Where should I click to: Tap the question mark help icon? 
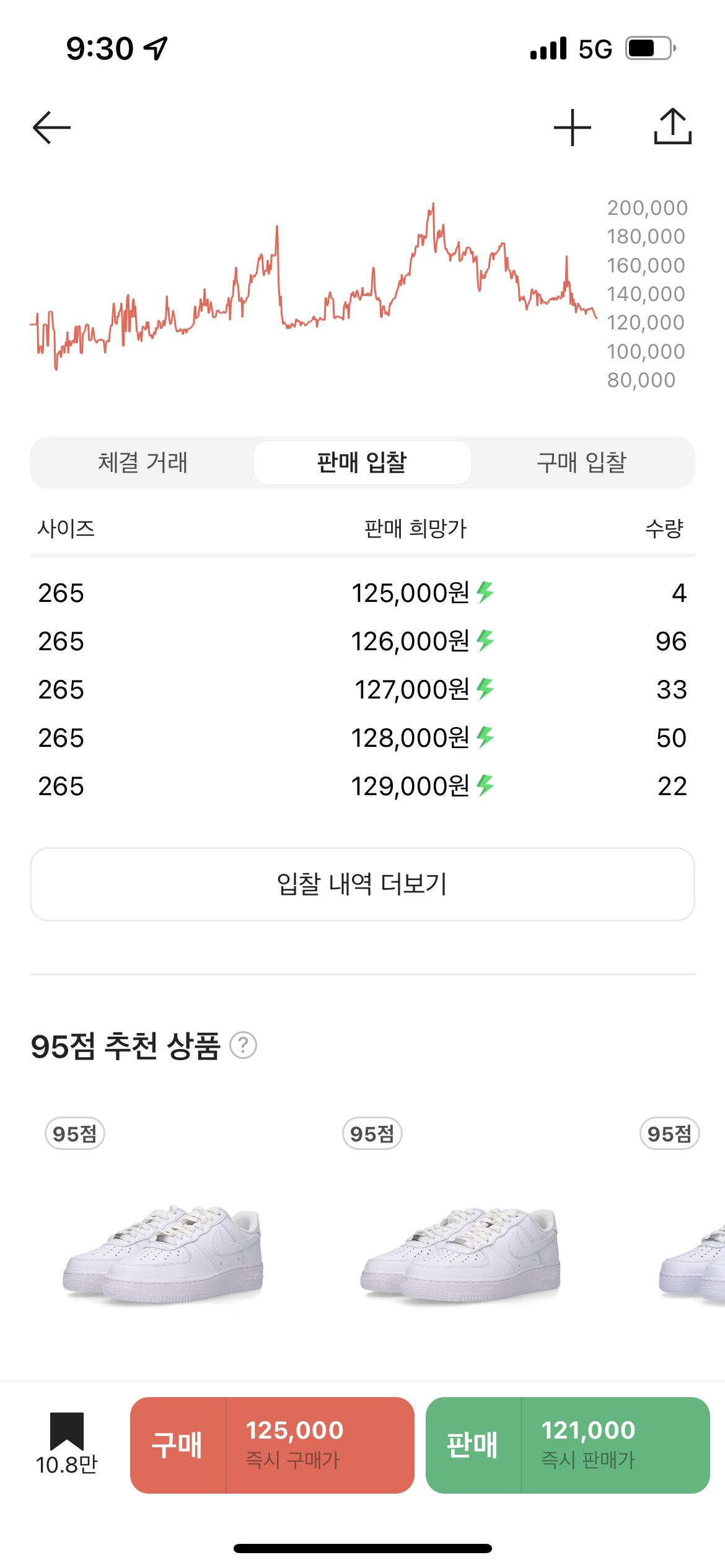point(243,1045)
